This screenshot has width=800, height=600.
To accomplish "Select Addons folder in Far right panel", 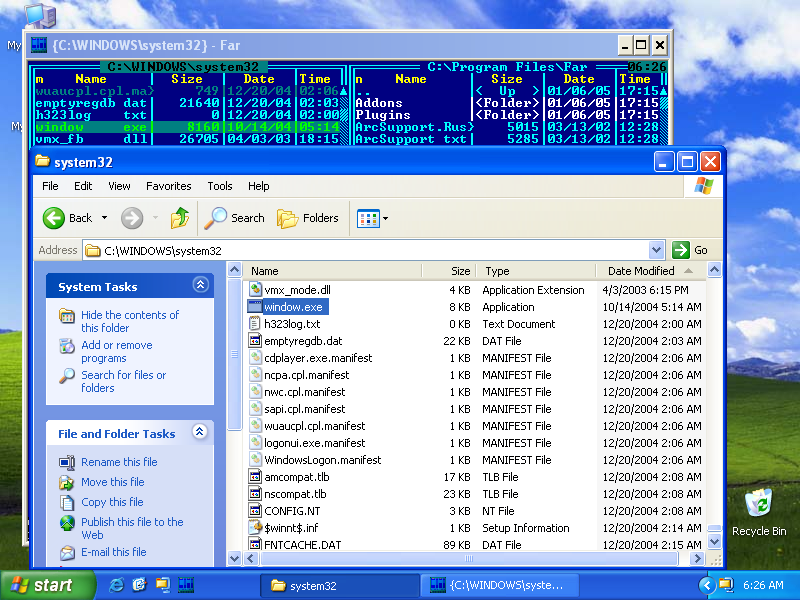I will point(379,103).
